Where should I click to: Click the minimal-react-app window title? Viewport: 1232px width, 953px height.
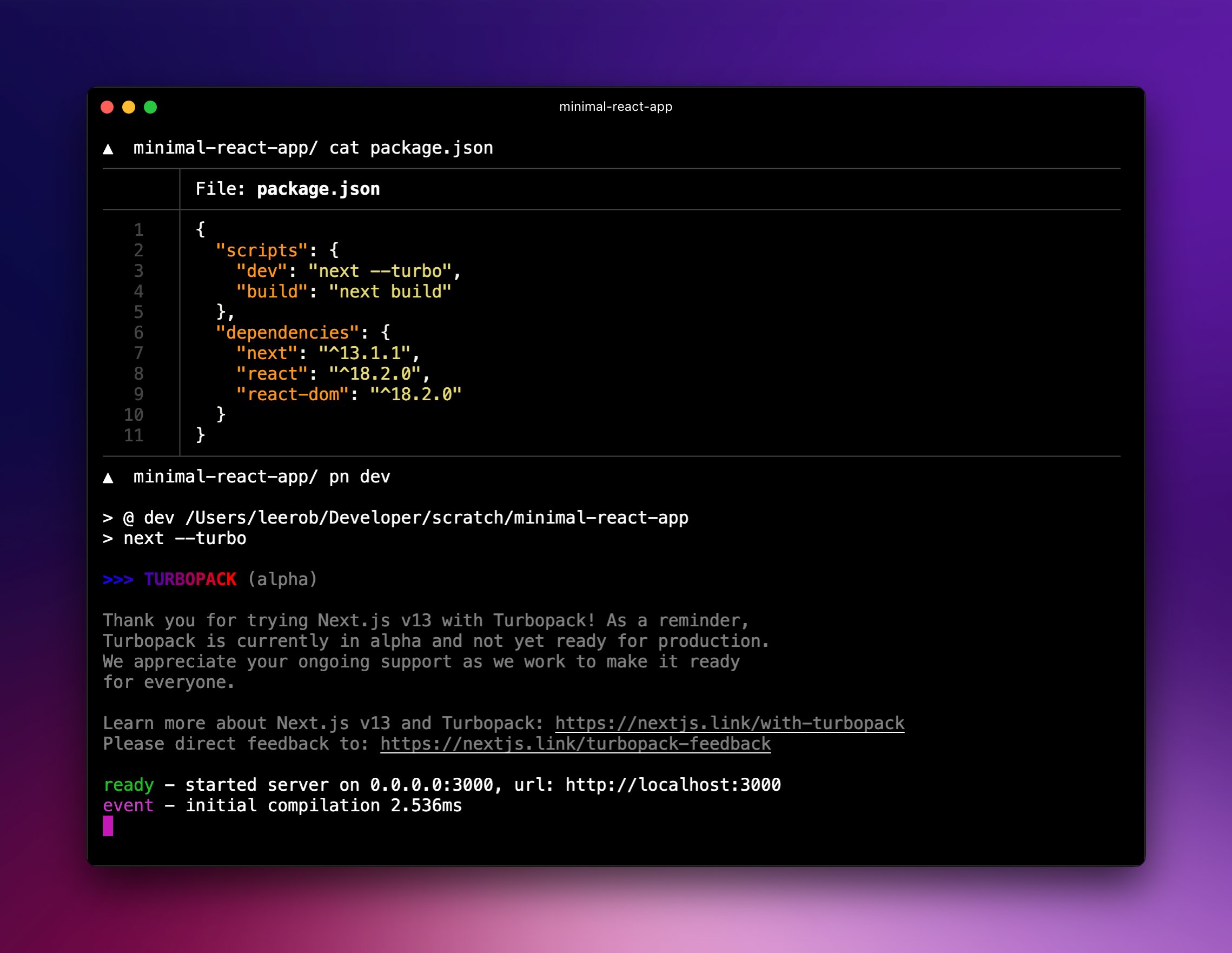pyautogui.click(x=615, y=107)
